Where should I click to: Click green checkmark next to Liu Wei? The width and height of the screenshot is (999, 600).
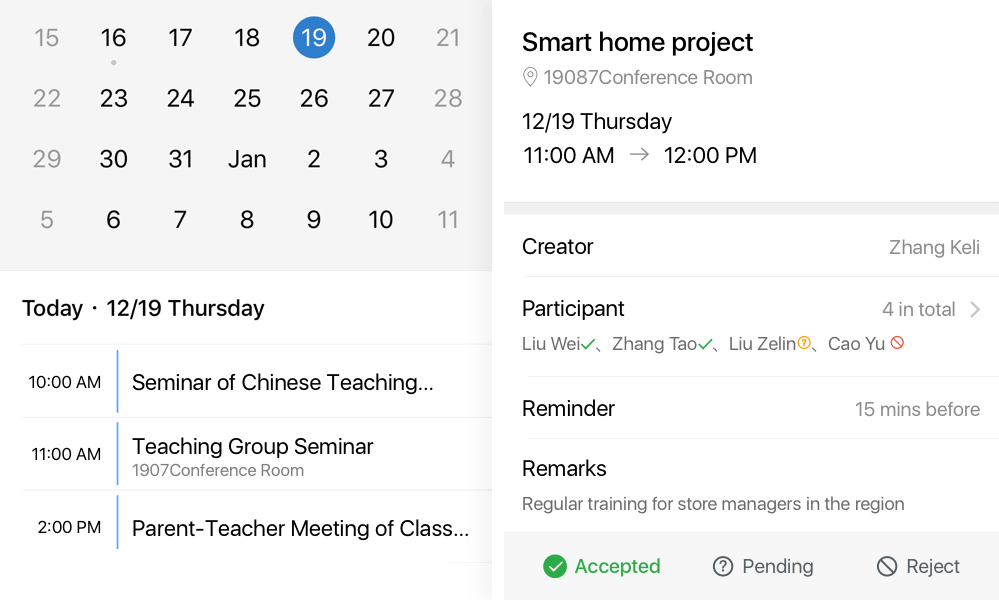pyautogui.click(x=589, y=344)
